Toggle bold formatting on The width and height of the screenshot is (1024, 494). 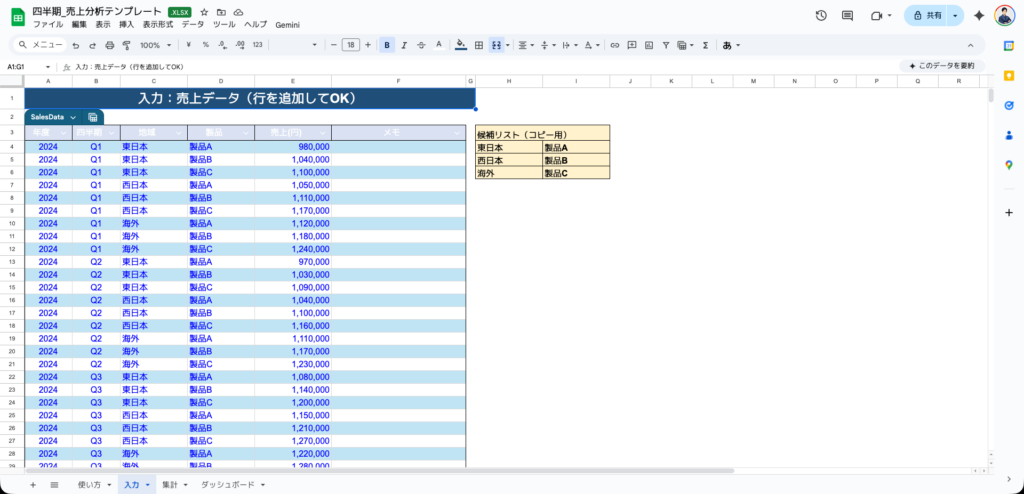pyautogui.click(x=387, y=45)
